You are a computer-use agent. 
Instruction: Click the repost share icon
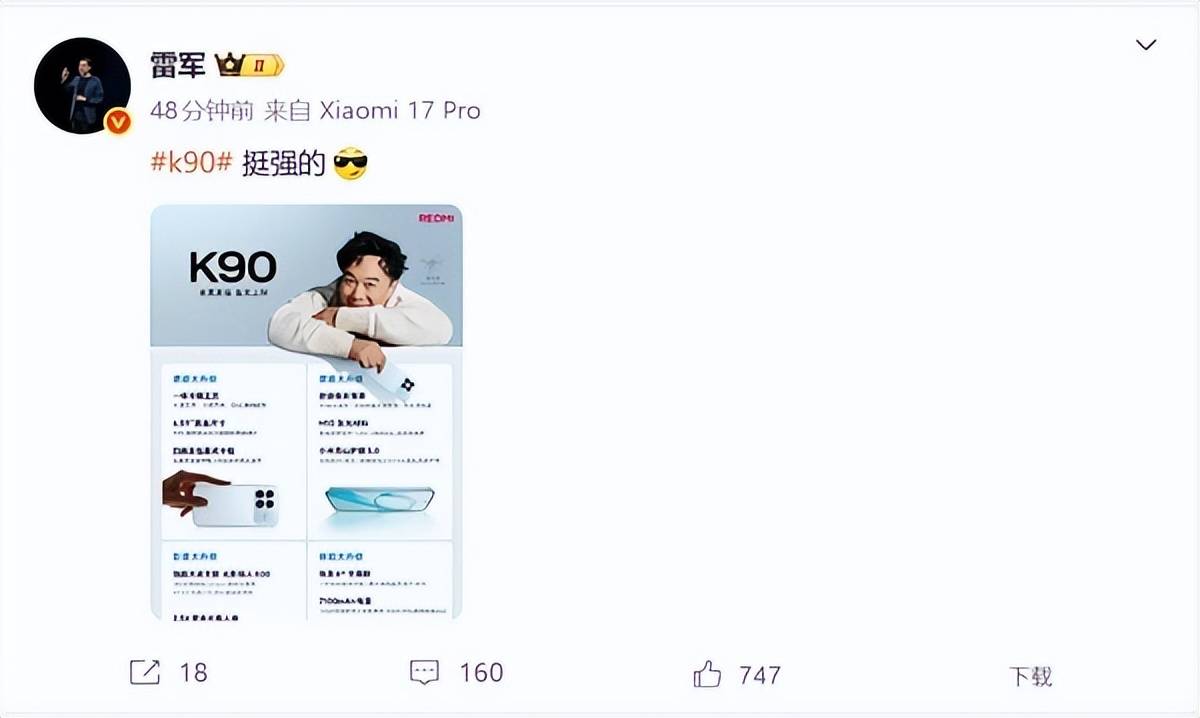145,672
